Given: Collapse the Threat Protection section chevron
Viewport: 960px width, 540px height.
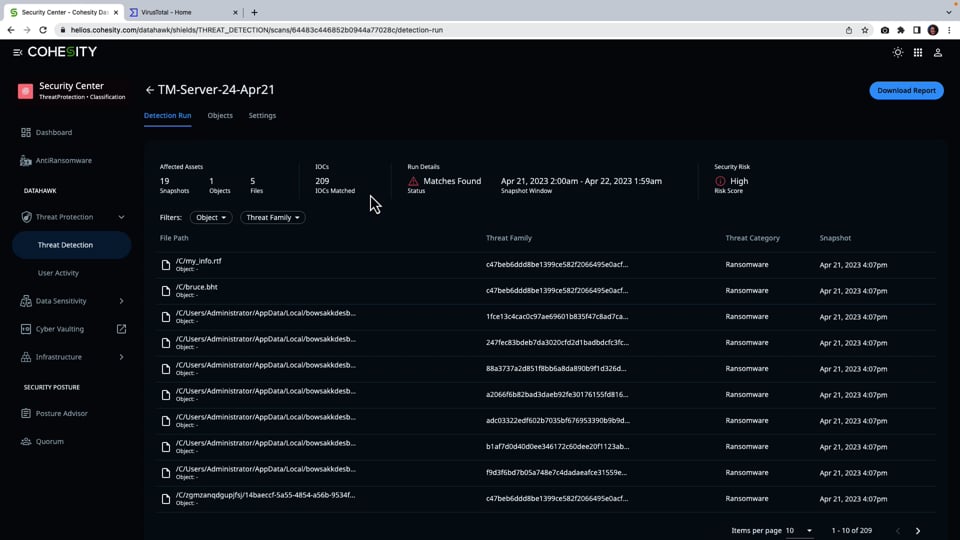Looking at the screenshot, I should [121, 217].
